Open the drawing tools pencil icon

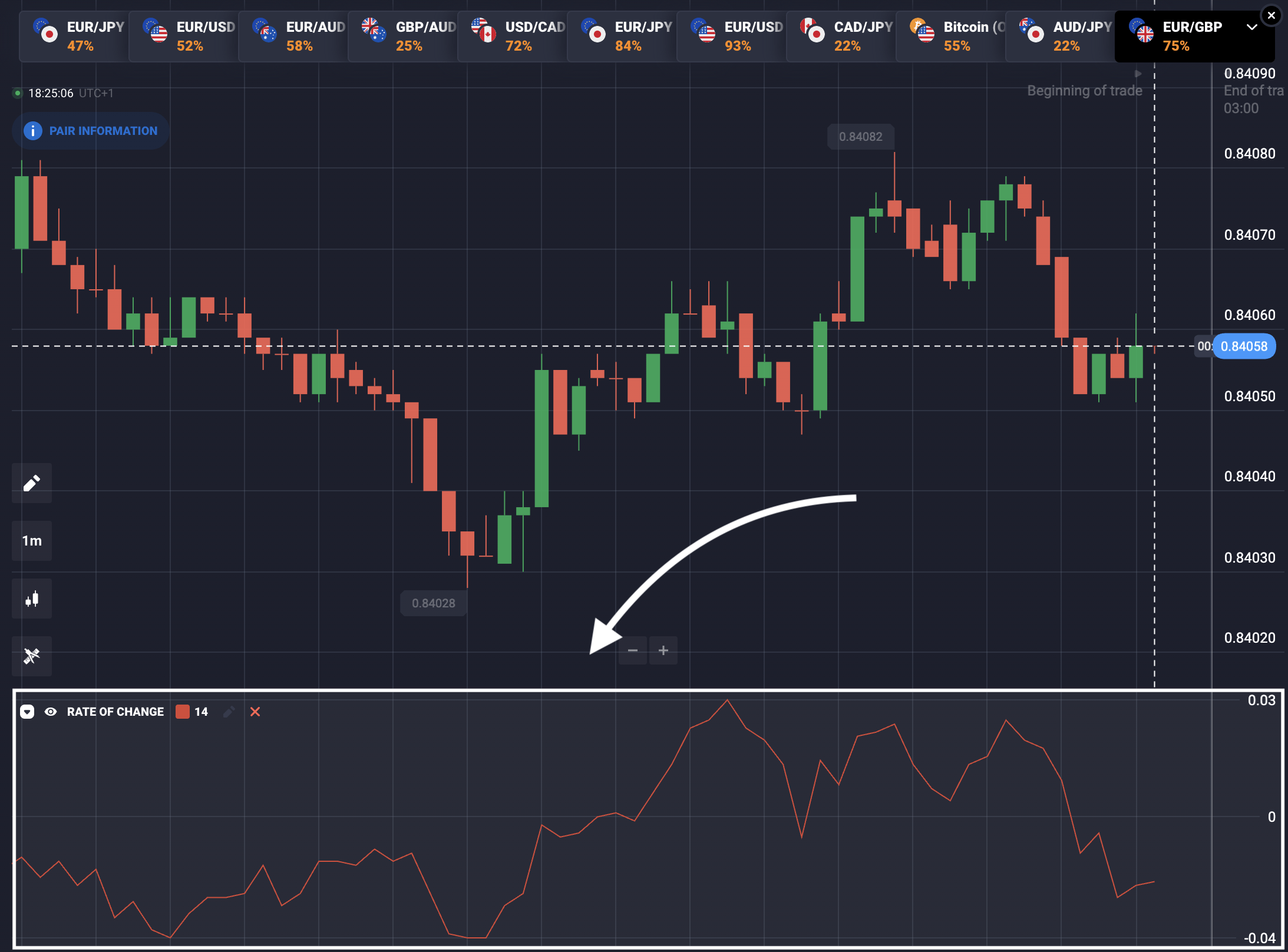[32, 483]
